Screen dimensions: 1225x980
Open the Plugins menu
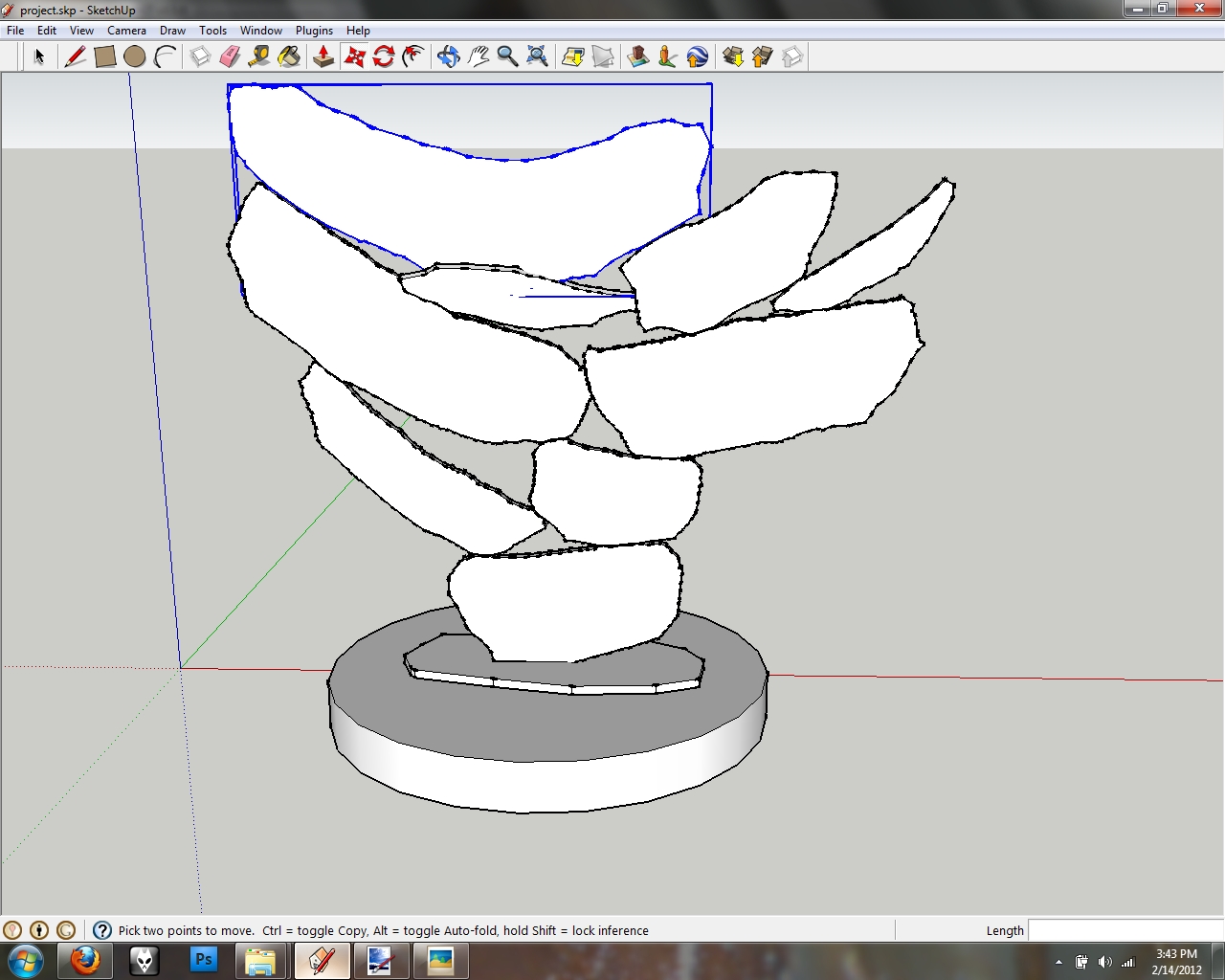click(x=314, y=31)
